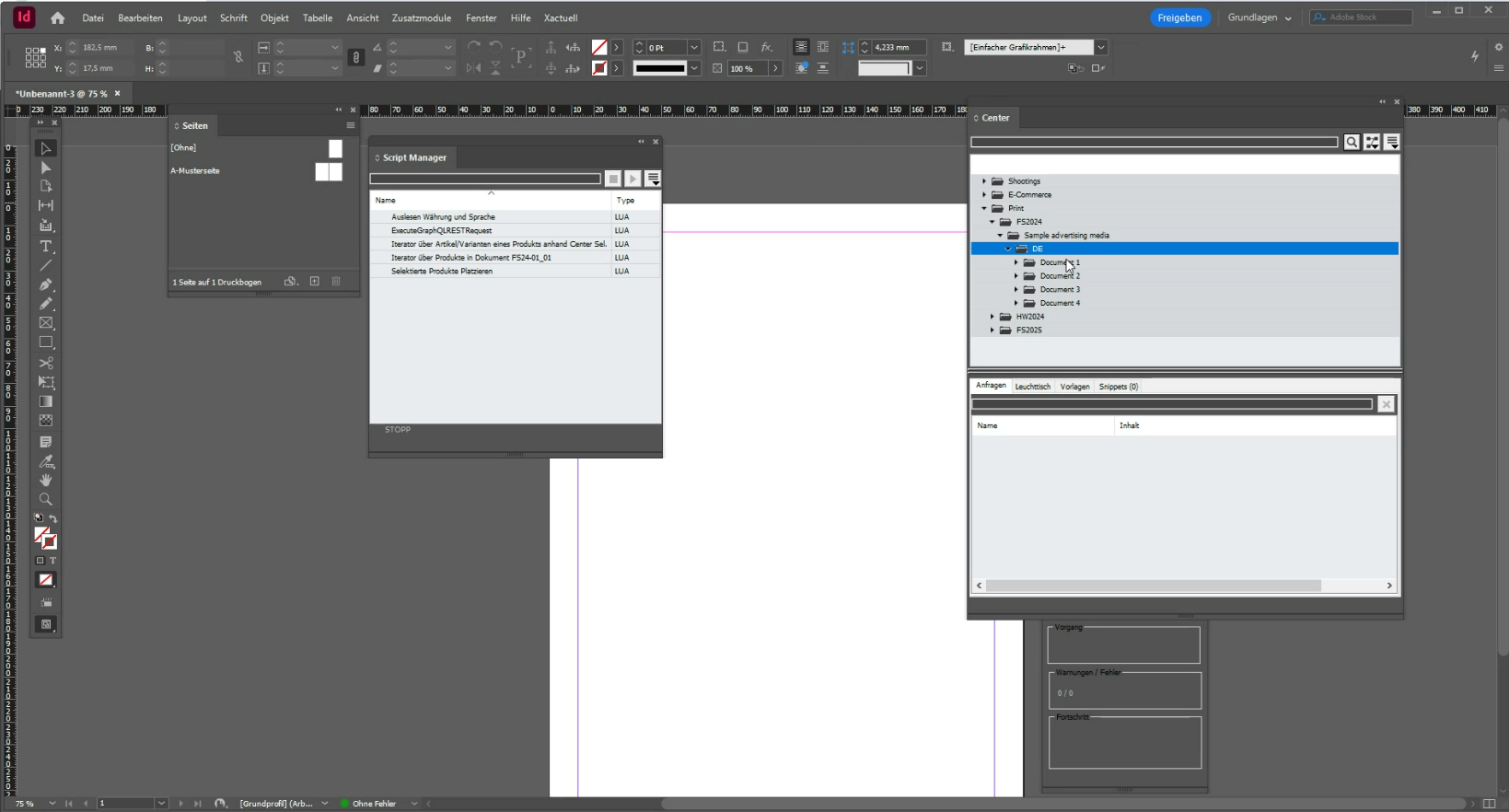Click the Script Manager run play button

[633, 179]
